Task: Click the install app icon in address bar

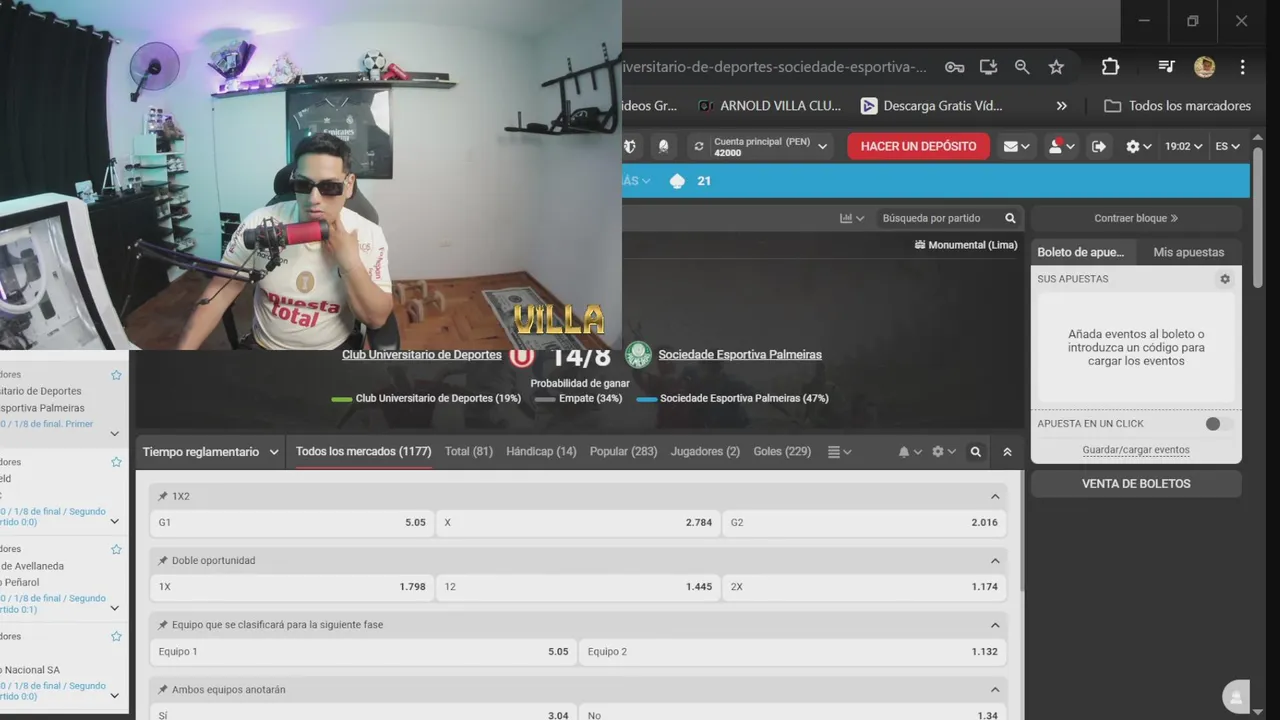Action: click(x=988, y=67)
